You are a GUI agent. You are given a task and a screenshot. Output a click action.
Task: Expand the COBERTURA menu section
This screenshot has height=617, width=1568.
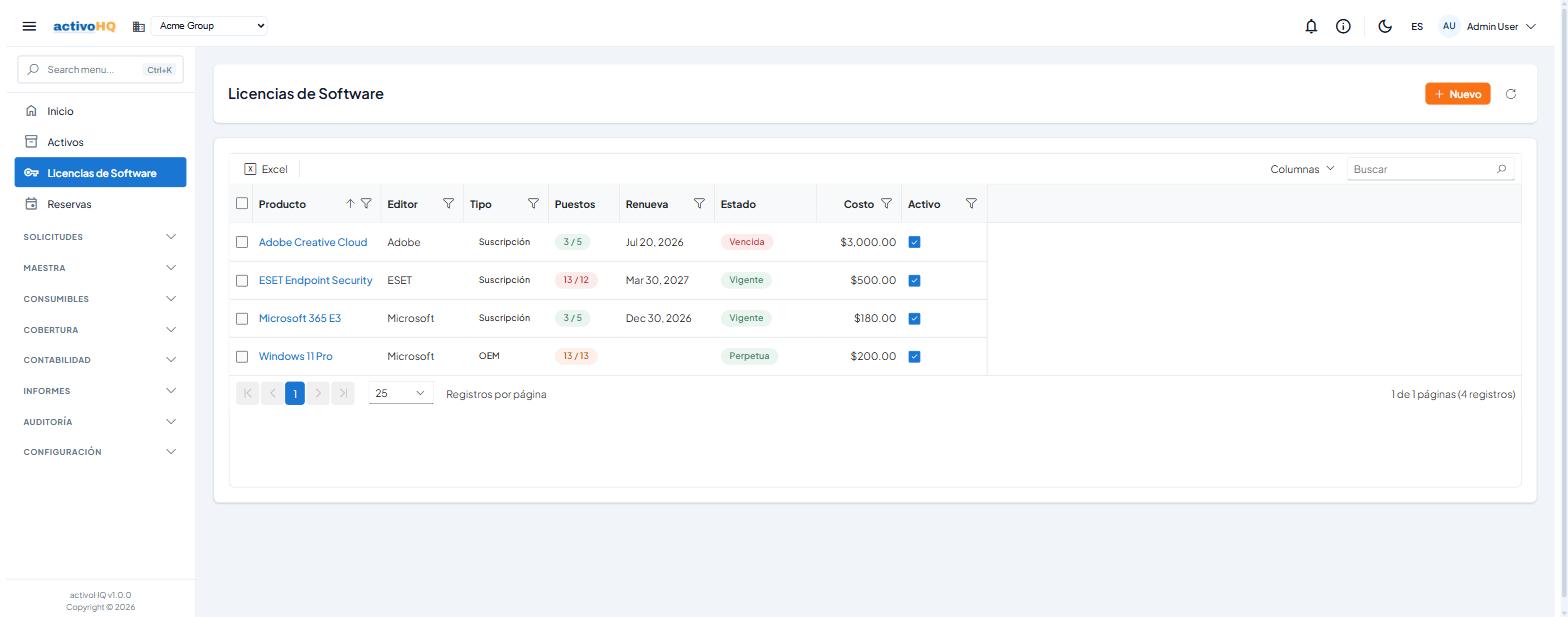click(99, 330)
